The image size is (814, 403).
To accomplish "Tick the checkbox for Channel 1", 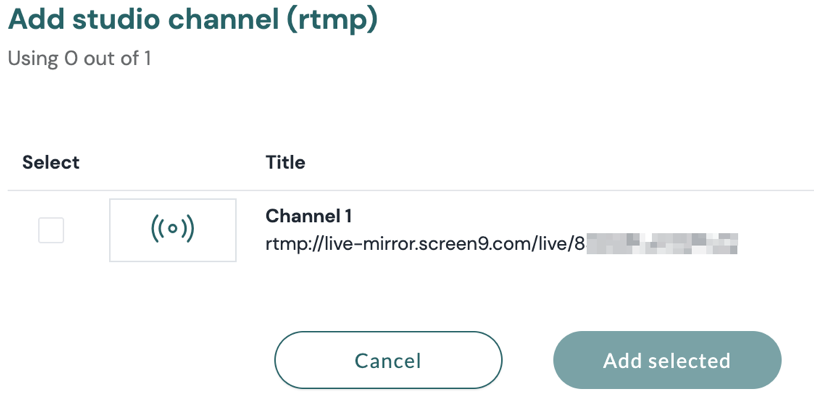I will pos(51,230).
